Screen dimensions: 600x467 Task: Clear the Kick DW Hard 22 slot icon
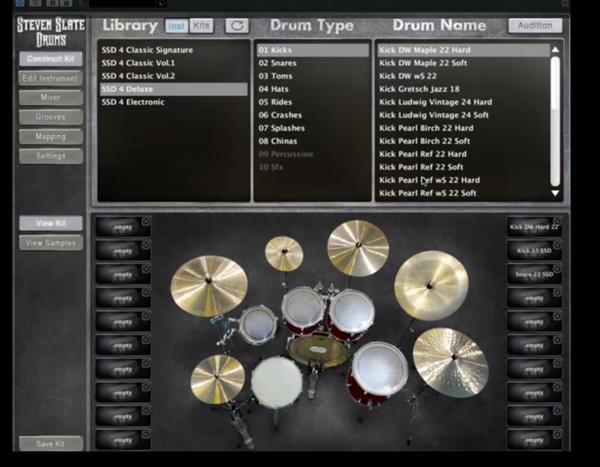pyautogui.click(x=557, y=222)
